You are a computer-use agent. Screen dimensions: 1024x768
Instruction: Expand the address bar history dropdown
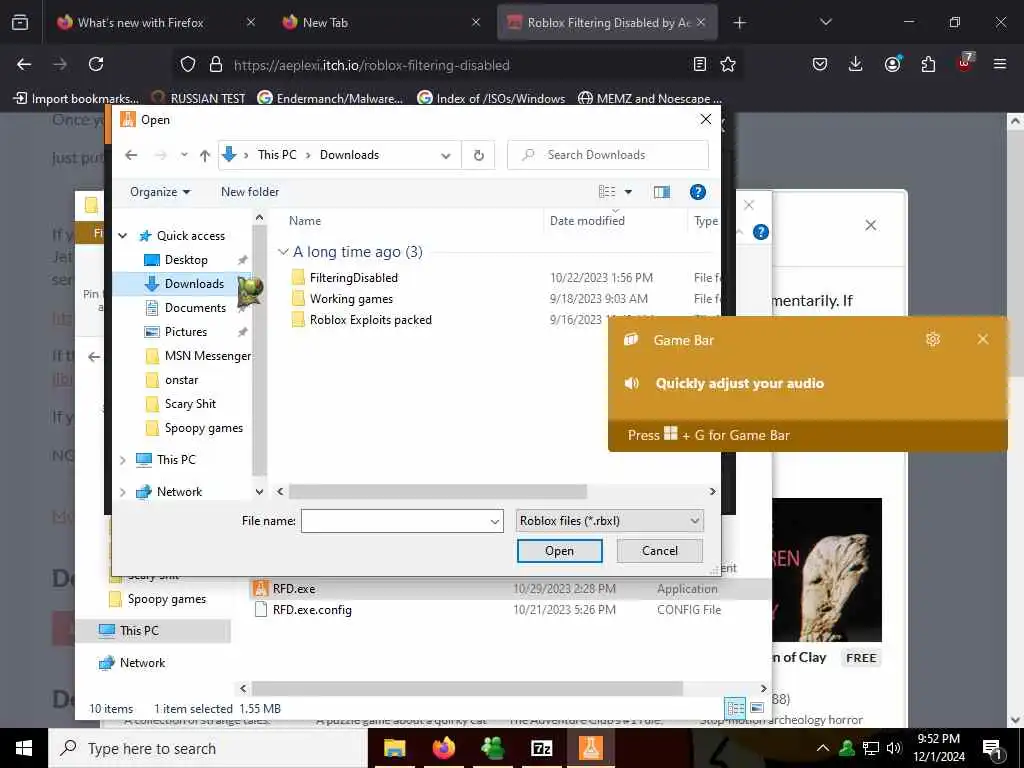445,155
